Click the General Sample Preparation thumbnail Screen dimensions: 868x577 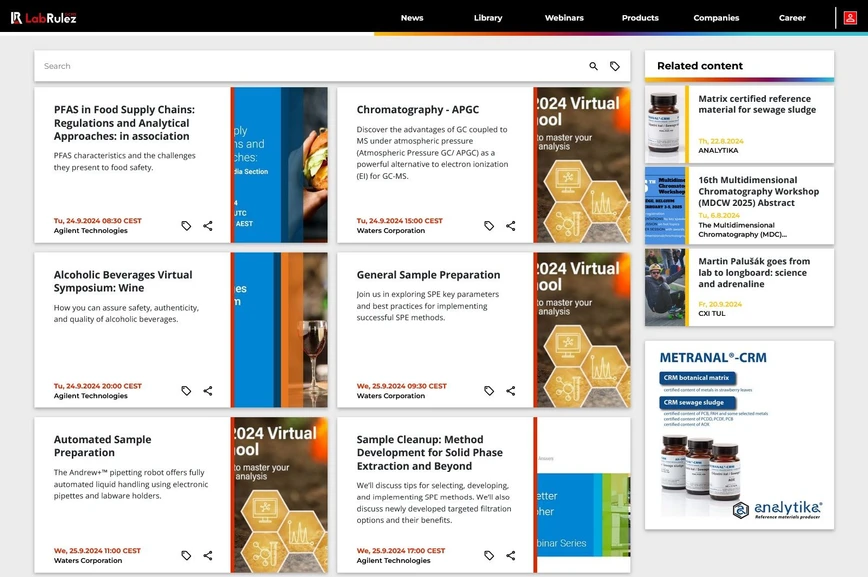582,330
